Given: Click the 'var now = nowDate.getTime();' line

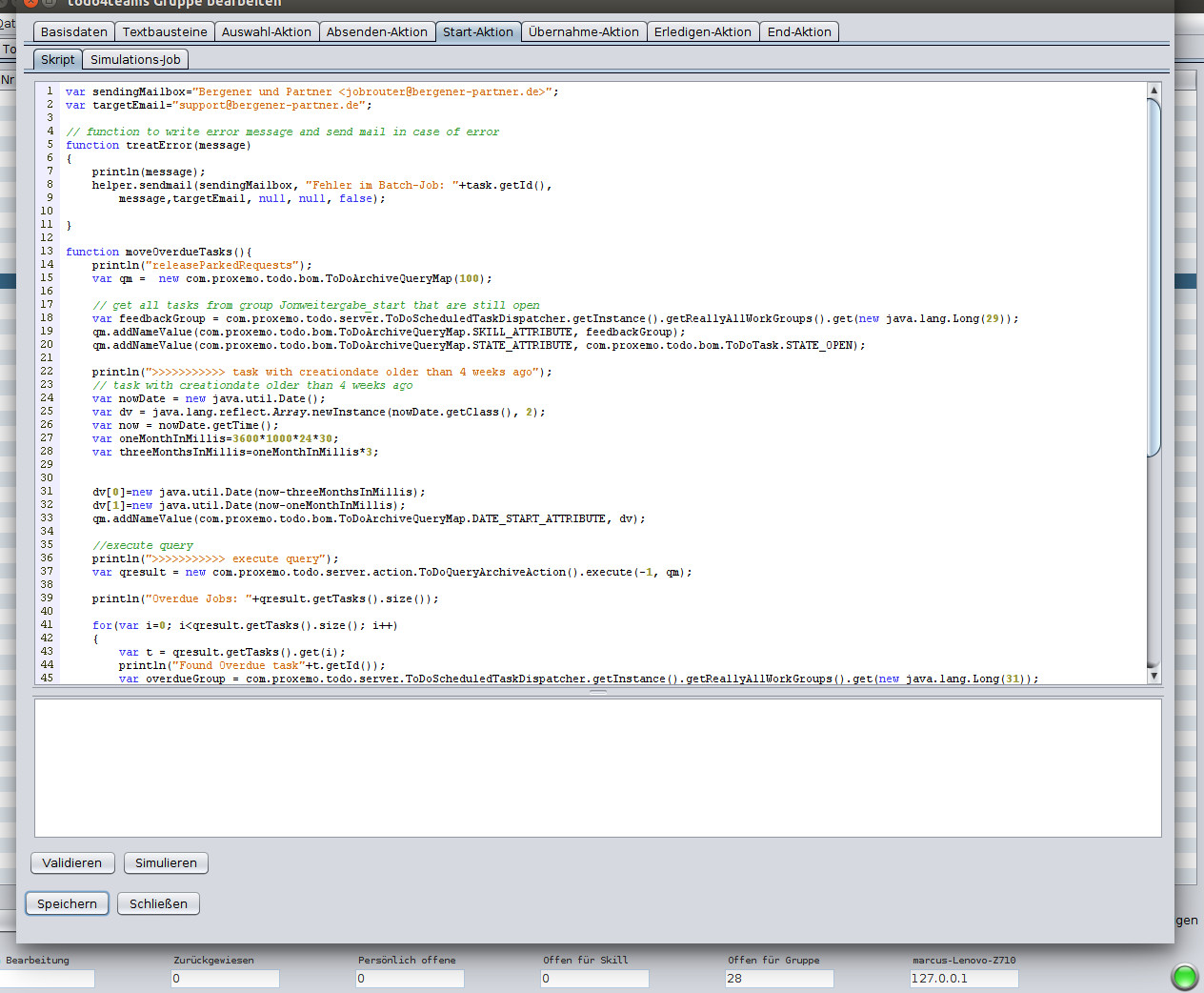Looking at the screenshot, I should (x=186, y=425).
